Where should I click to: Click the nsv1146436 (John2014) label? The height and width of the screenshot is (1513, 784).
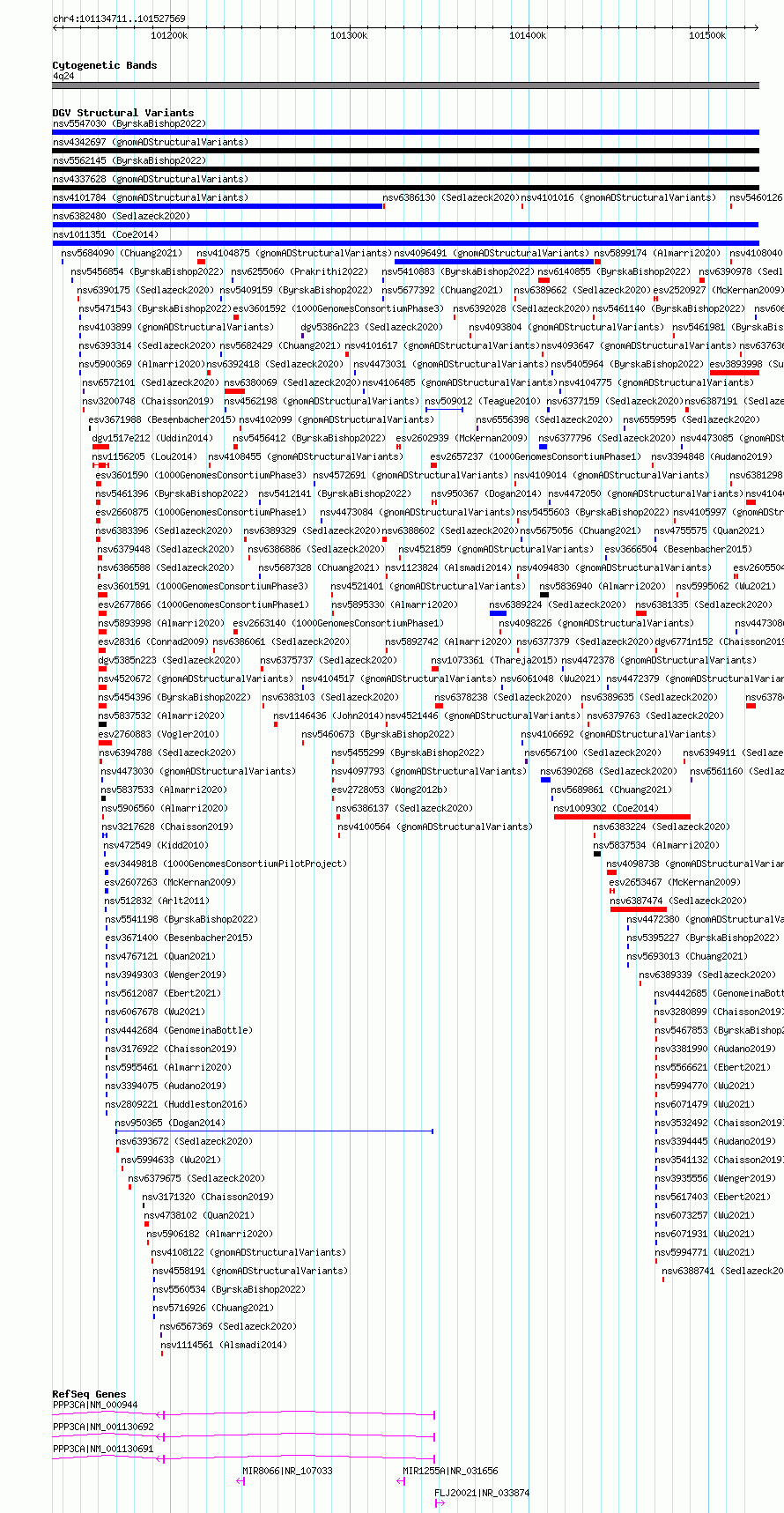(x=329, y=716)
